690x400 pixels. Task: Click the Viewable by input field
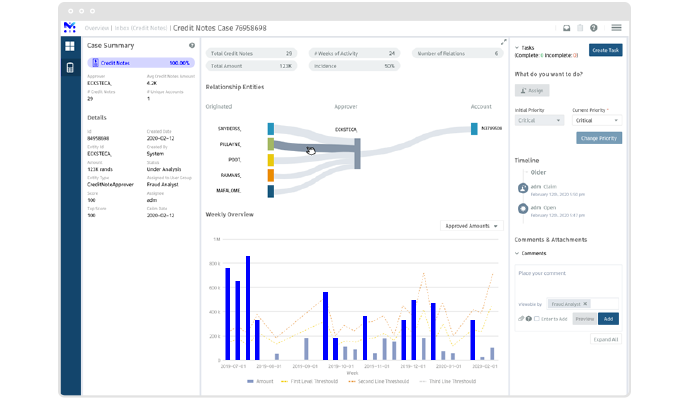coord(583,304)
